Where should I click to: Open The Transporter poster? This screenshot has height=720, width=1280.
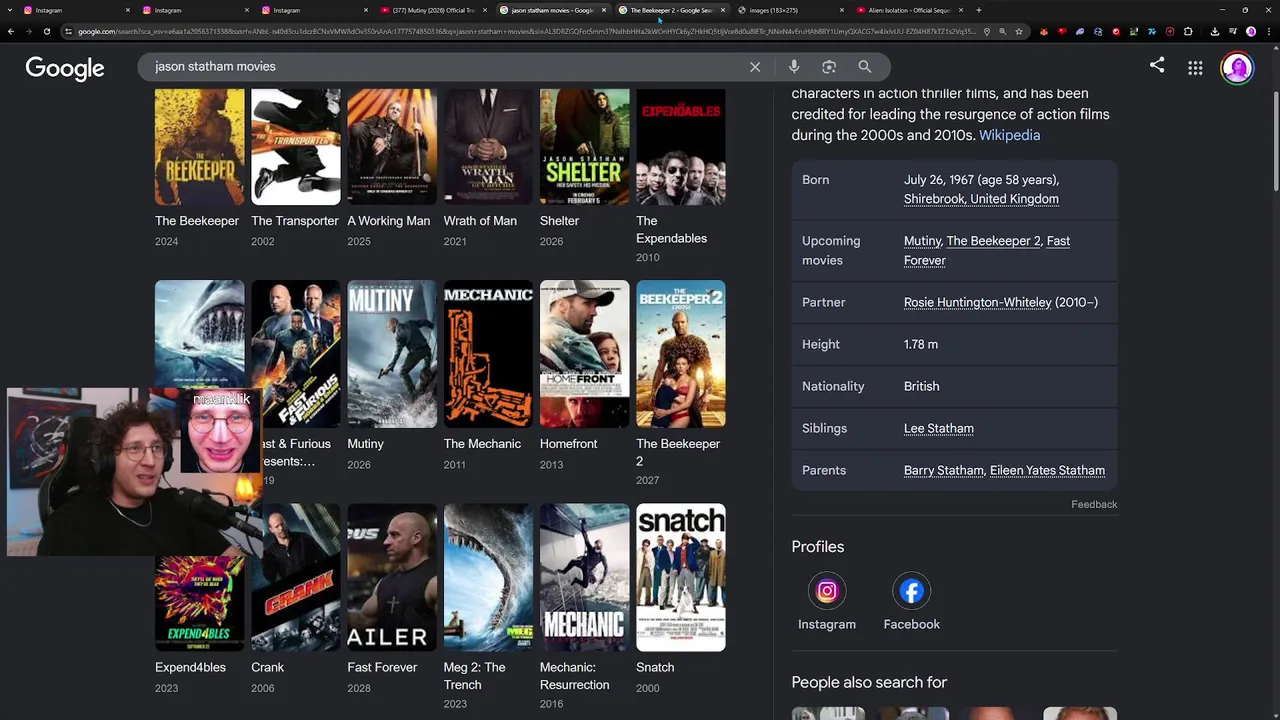pos(295,147)
